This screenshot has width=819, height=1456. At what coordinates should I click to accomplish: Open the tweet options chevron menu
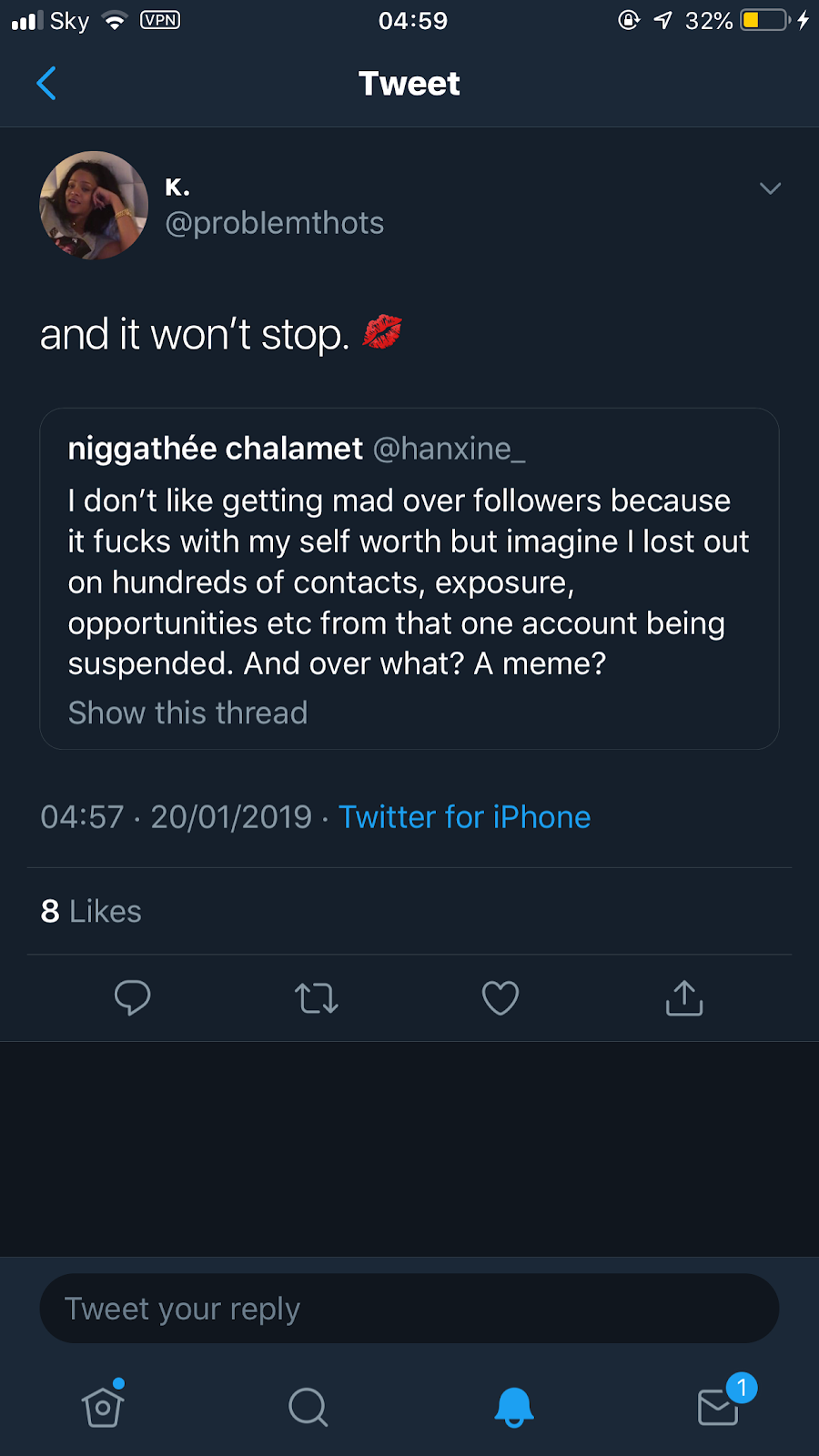coord(770,188)
